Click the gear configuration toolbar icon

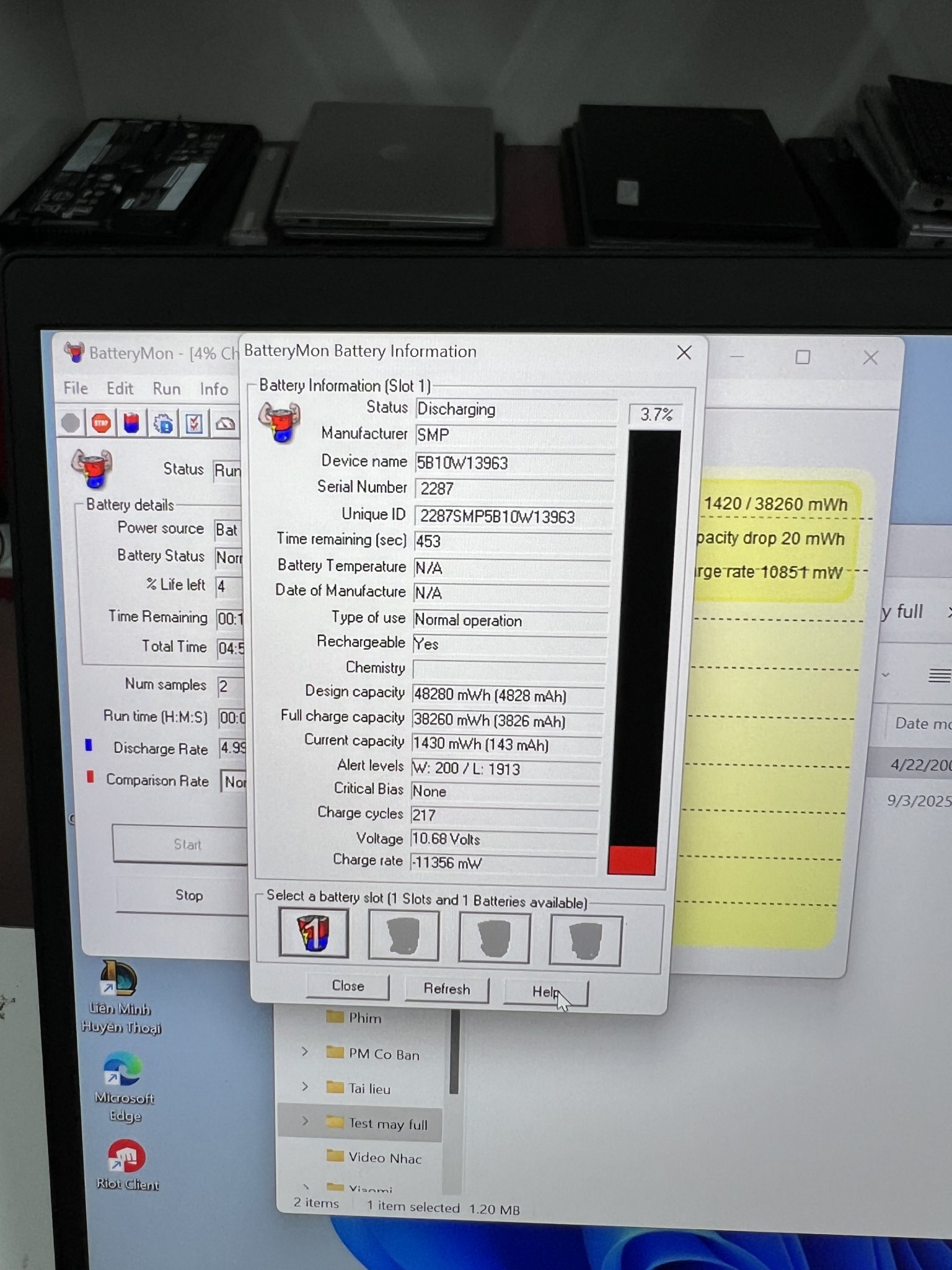(x=163, y=424)
